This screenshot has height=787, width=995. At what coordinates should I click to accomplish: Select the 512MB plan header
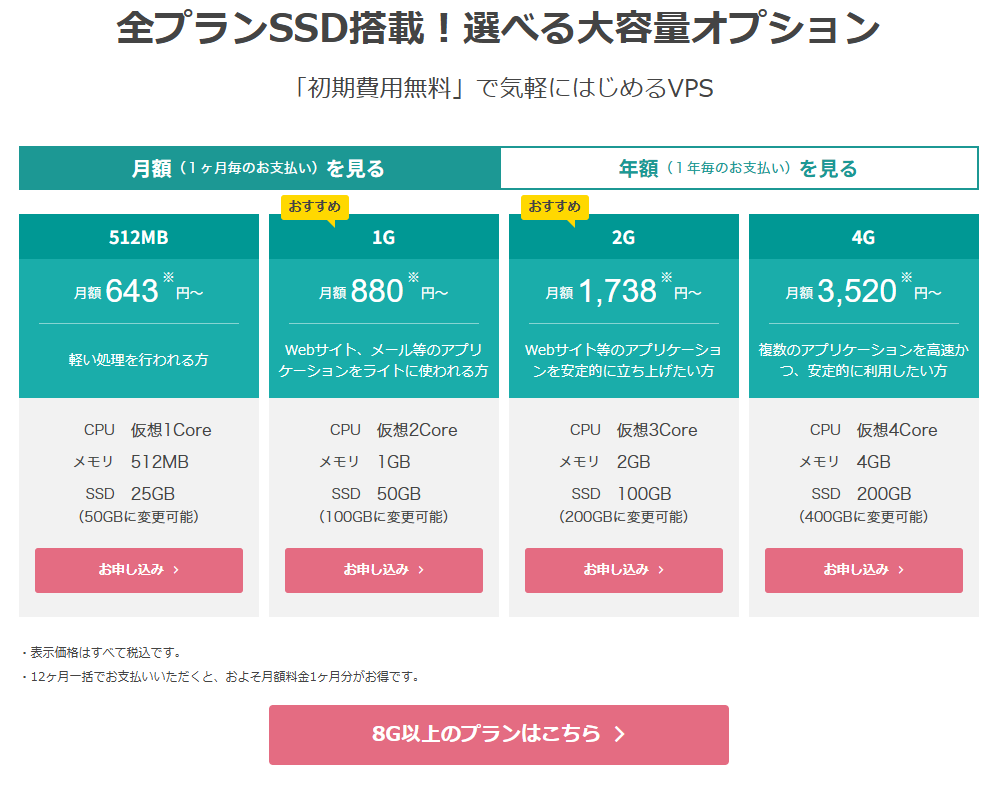click(139, 238)
